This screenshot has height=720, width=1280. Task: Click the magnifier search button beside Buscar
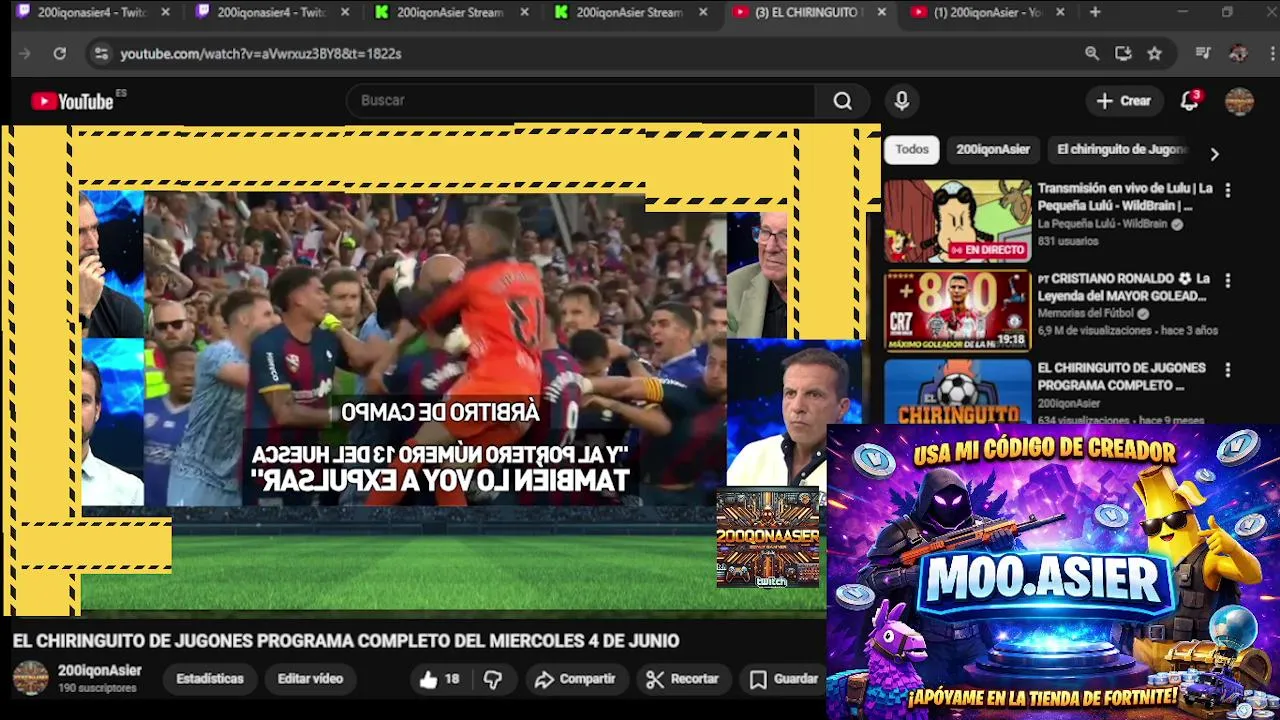[x=843, y=101]
